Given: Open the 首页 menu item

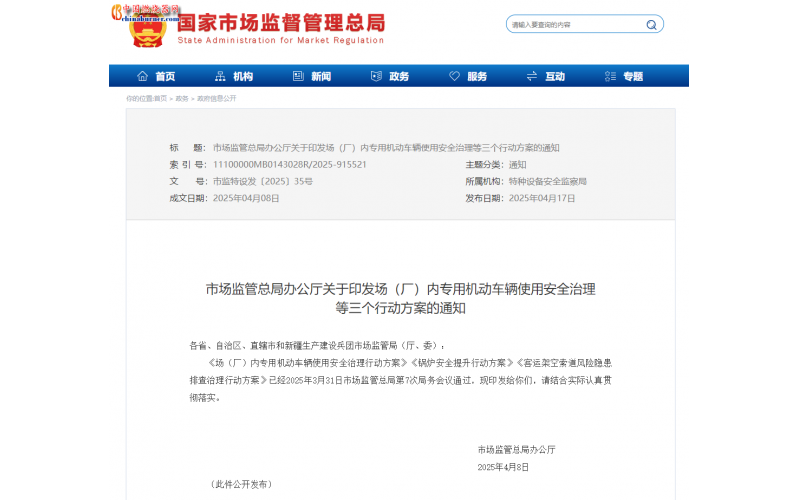Looking at the screenshot, I should tap(165, 77).
